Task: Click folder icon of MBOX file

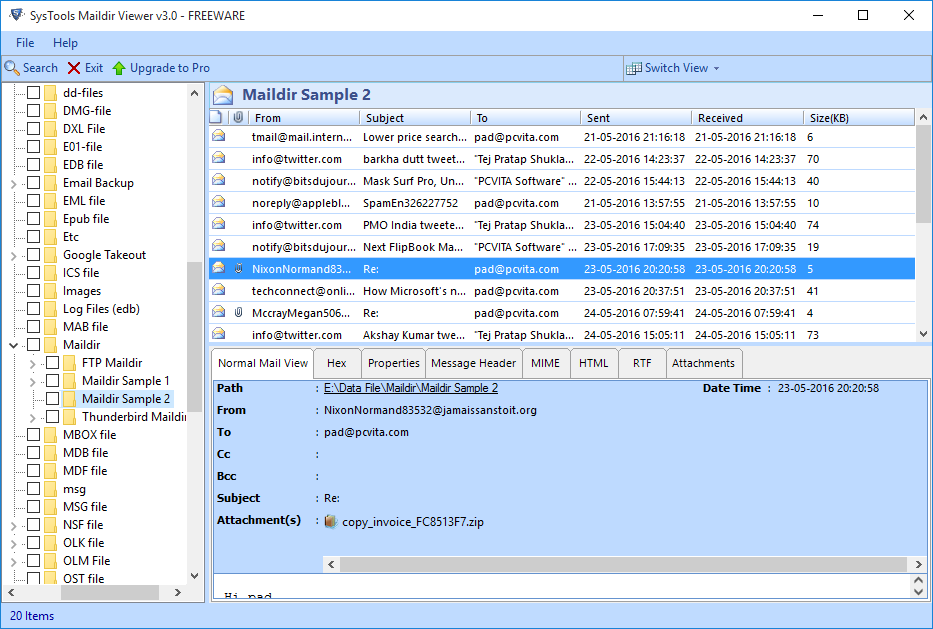Action: point(51,435)
